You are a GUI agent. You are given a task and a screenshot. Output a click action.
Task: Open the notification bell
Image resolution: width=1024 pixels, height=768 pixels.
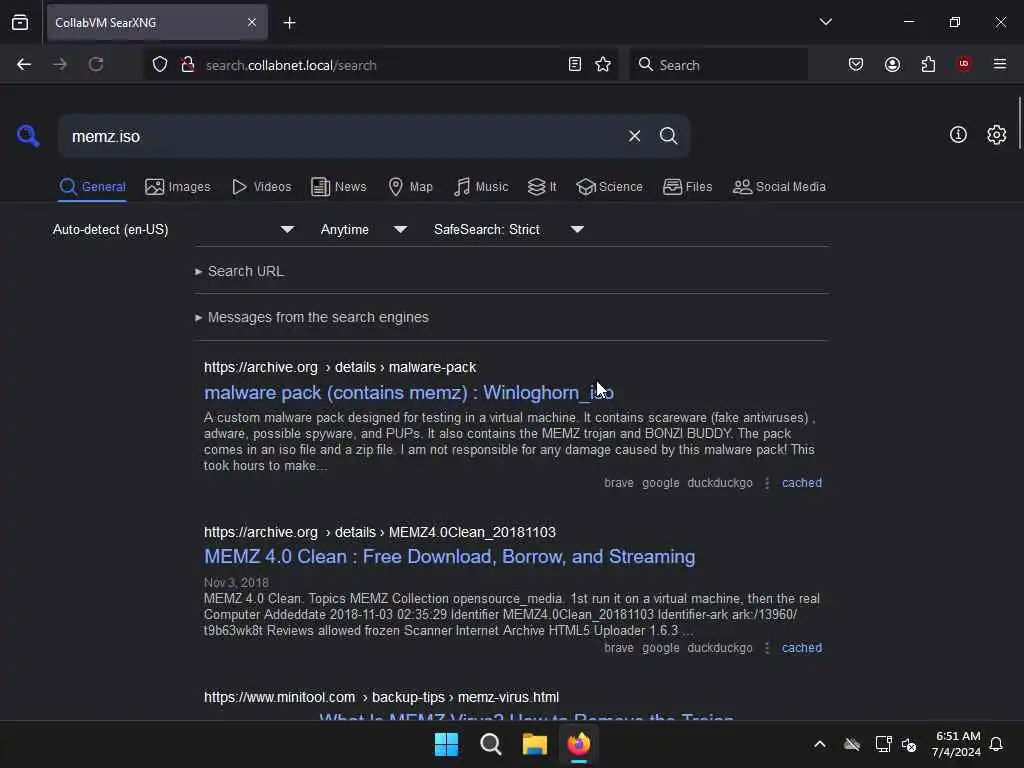pos(996,744)
